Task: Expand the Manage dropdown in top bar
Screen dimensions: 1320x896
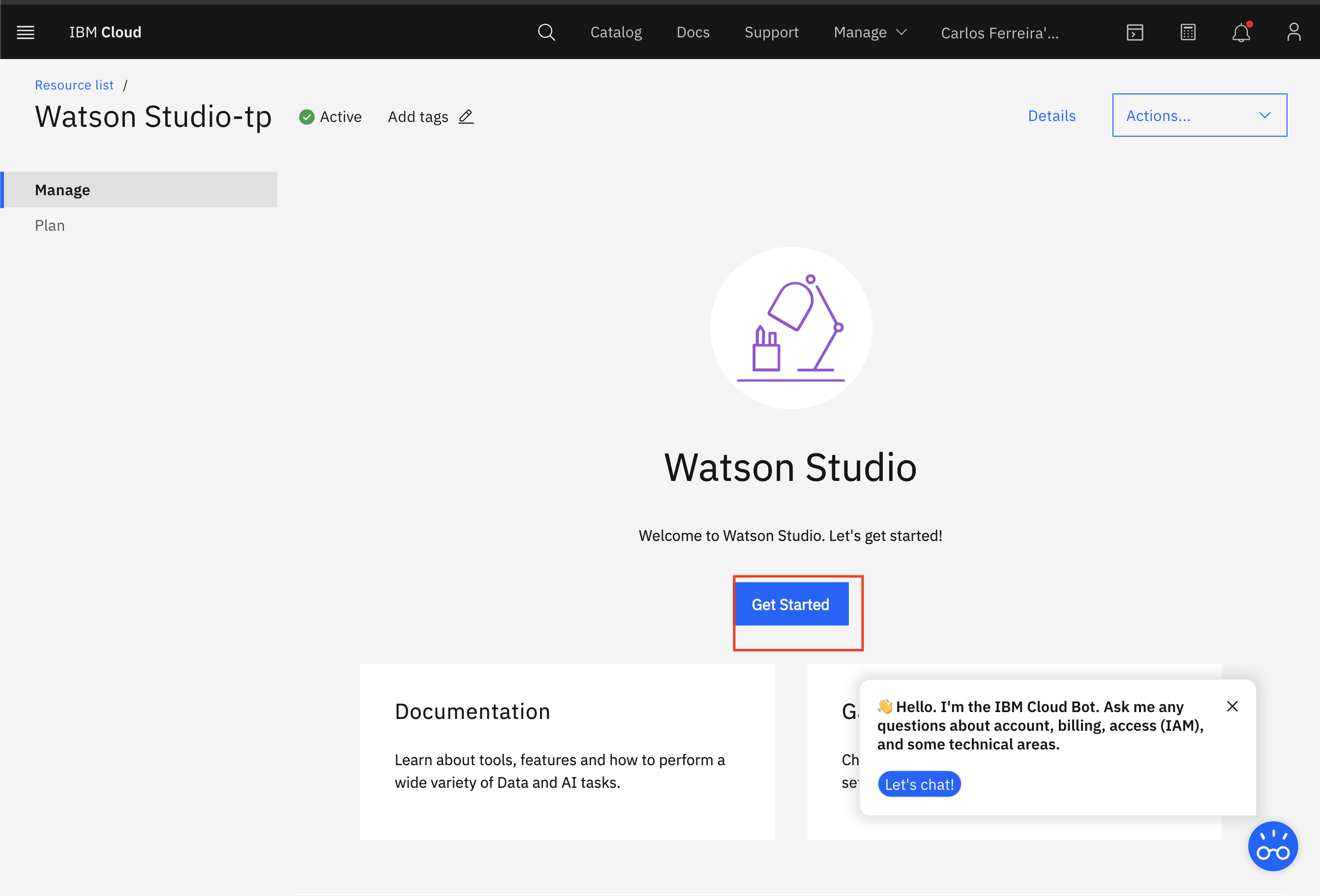Action: point(870,32)
